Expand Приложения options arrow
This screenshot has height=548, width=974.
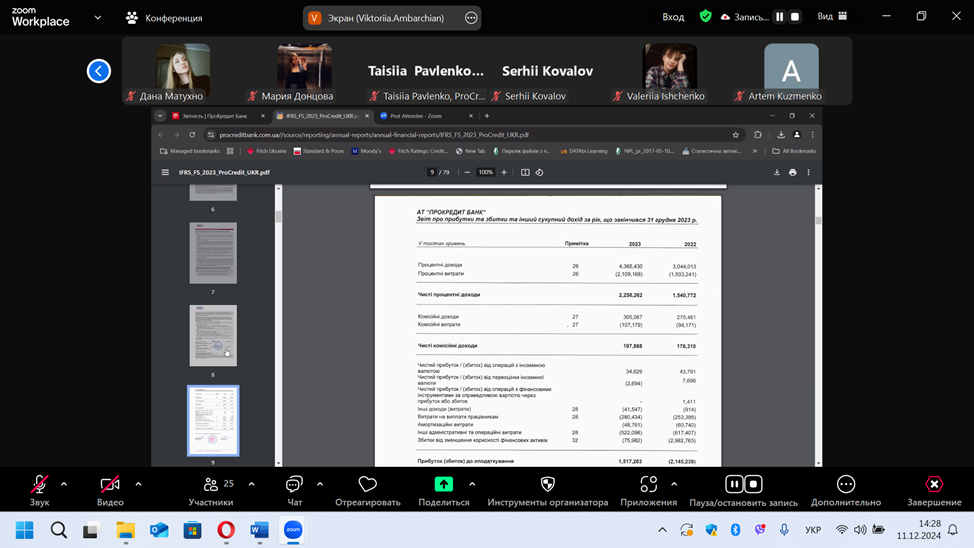(674, 484)
